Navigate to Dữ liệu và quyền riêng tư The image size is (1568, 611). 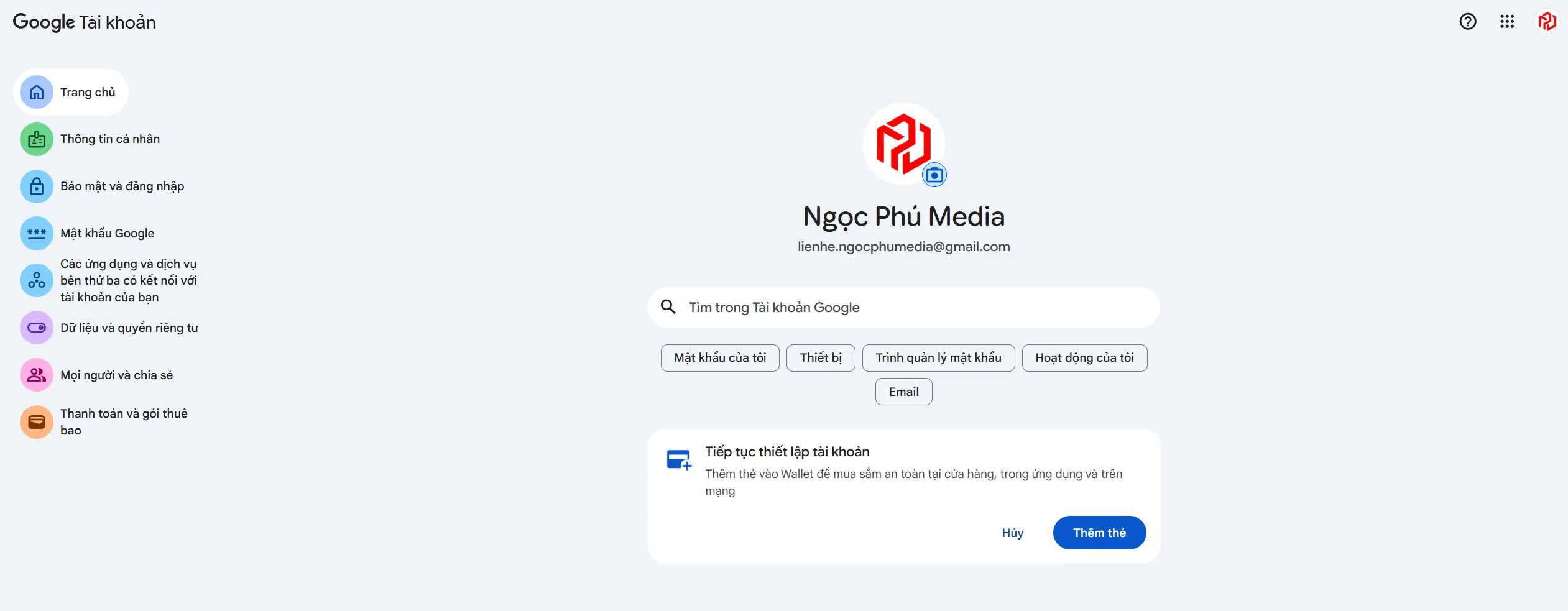tap(129, 328)
